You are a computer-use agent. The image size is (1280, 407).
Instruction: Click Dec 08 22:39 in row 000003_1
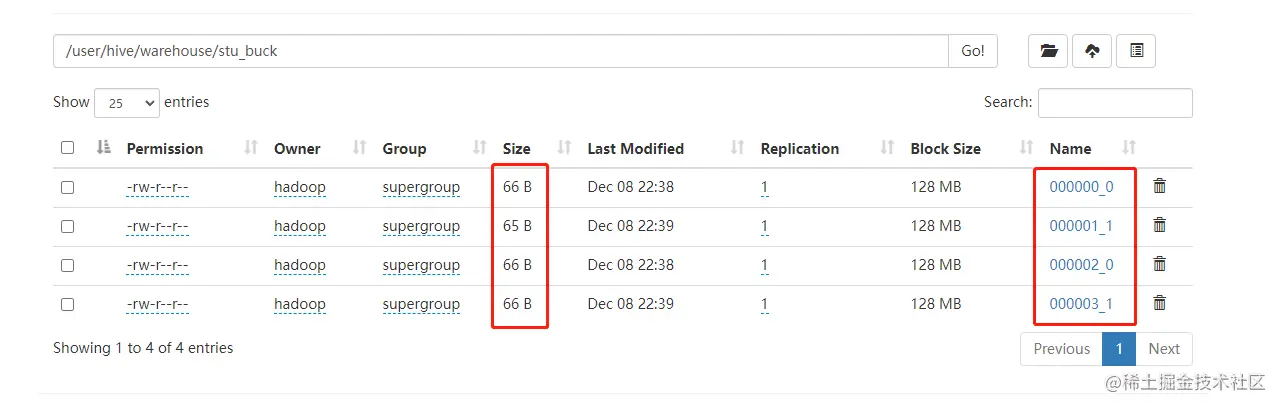(x=631, y=304)
